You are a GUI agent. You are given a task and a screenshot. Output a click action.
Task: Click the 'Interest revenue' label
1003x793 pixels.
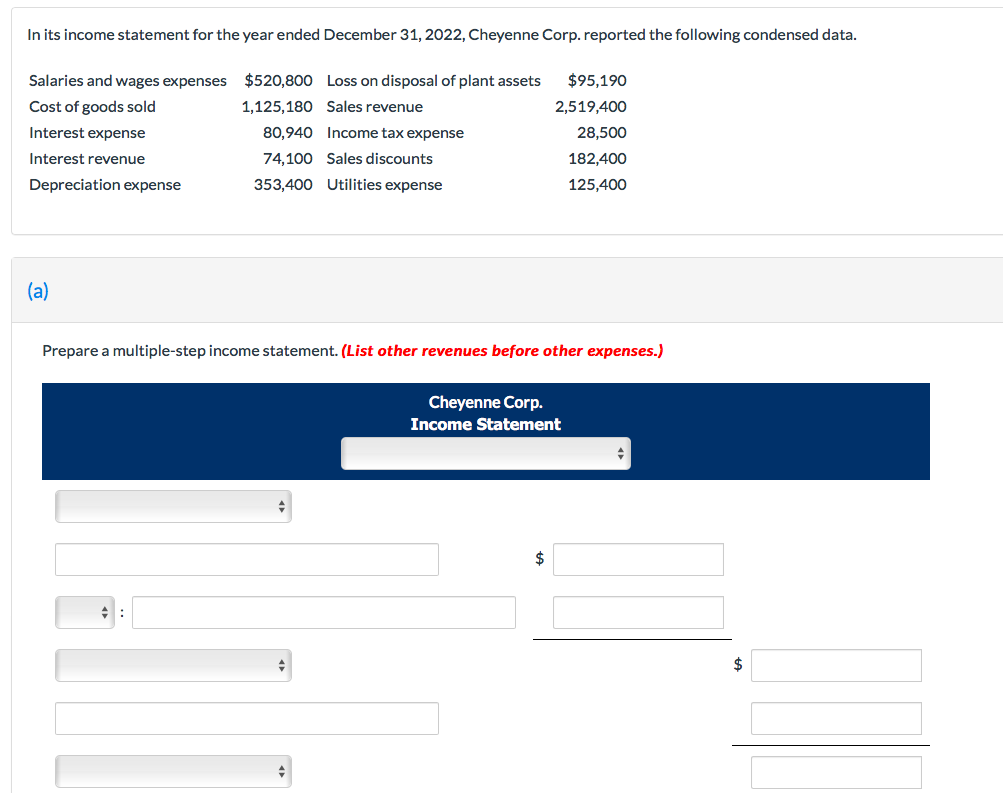coord(87,159)
